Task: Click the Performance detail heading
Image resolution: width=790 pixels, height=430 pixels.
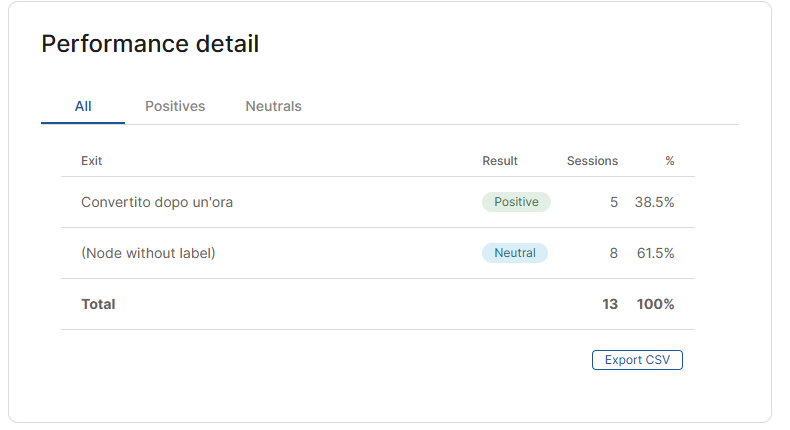Action: point(150,44)
